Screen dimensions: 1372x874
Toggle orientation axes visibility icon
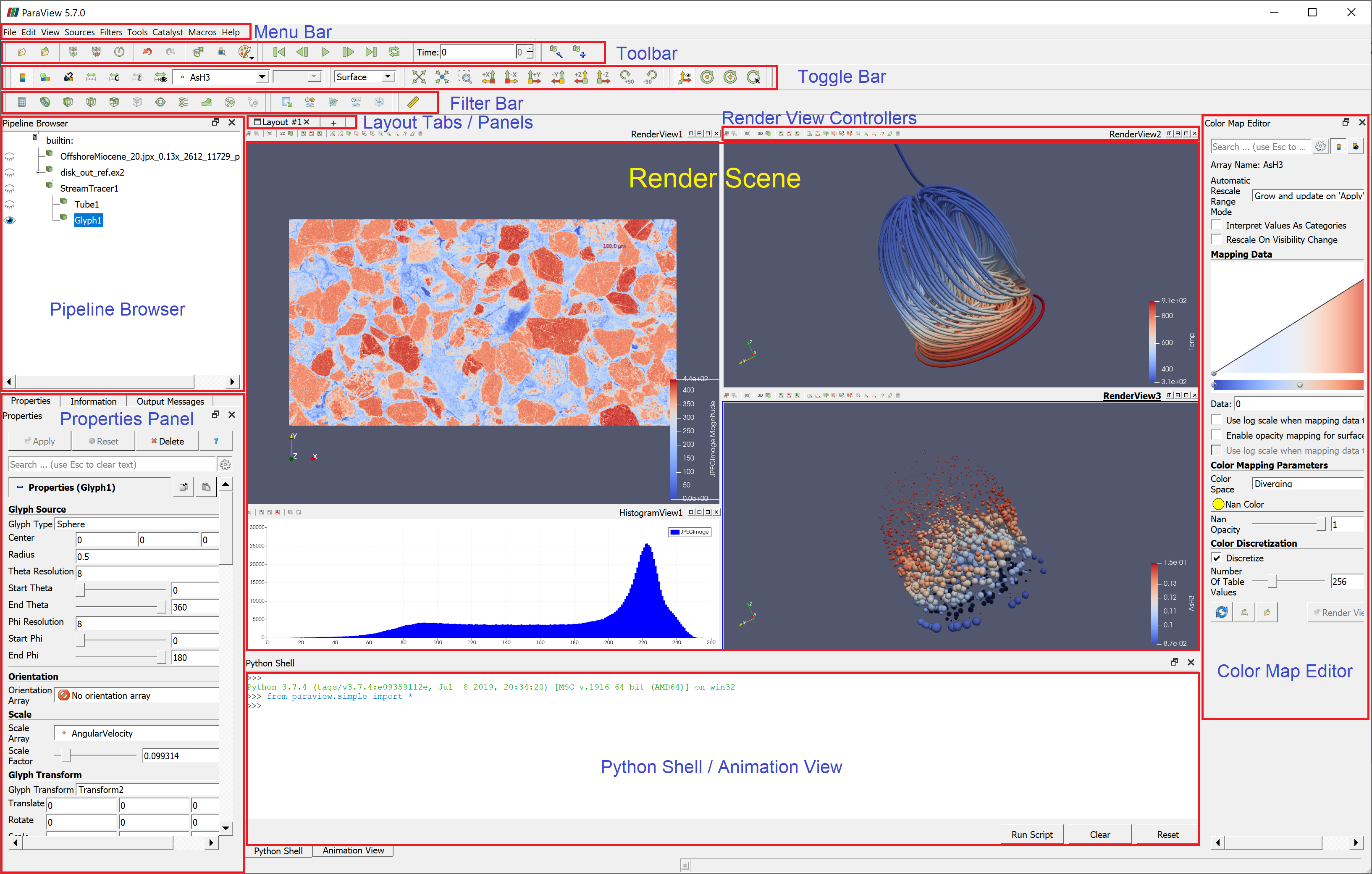(685, 77)
